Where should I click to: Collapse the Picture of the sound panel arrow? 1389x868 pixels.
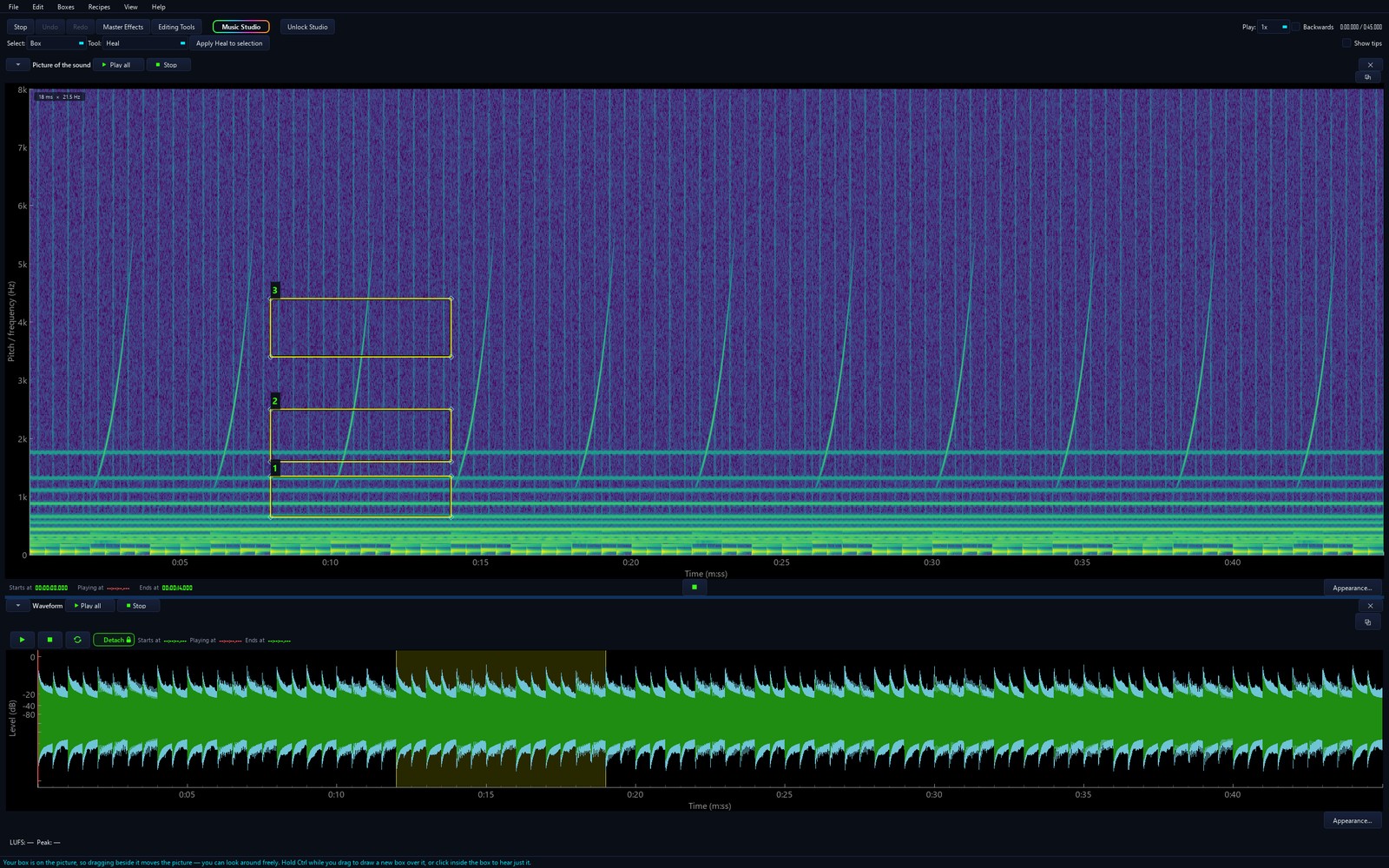17,65
